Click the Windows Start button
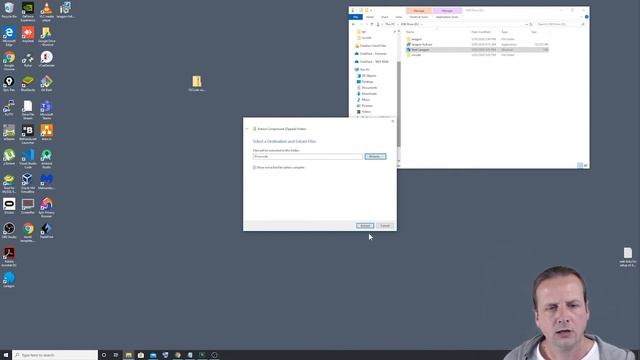The image size is (640, 360). tap(6, 355)
